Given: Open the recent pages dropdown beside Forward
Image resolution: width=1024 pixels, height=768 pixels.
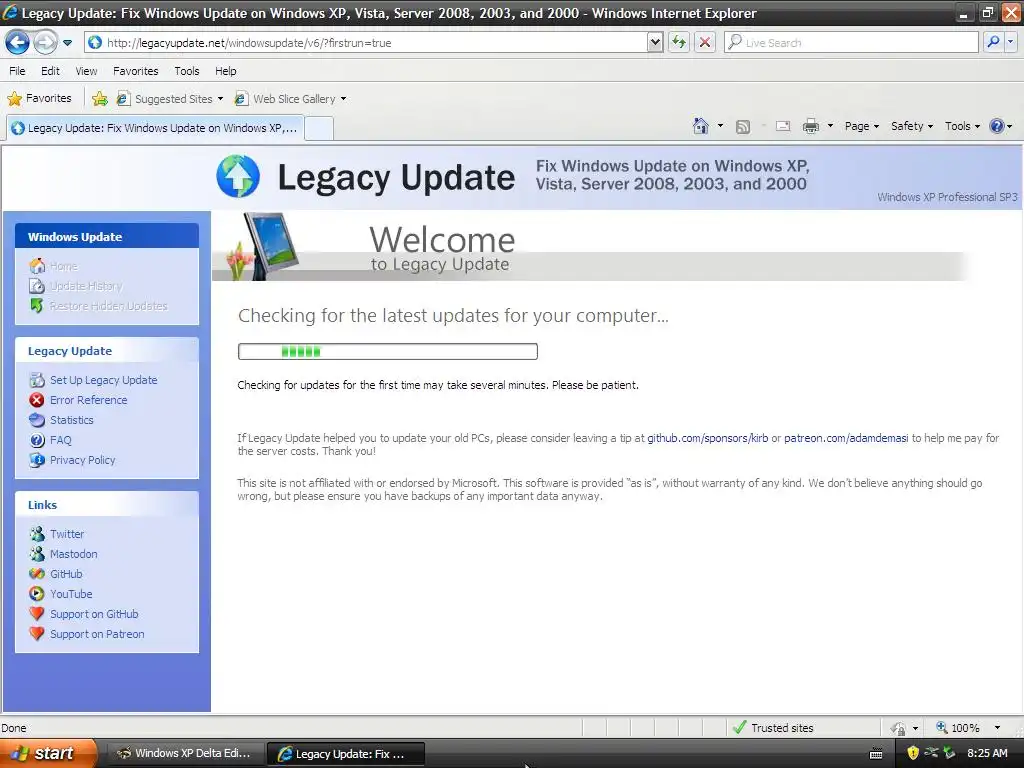Looking at the screenshot, I should coord(67,43).
